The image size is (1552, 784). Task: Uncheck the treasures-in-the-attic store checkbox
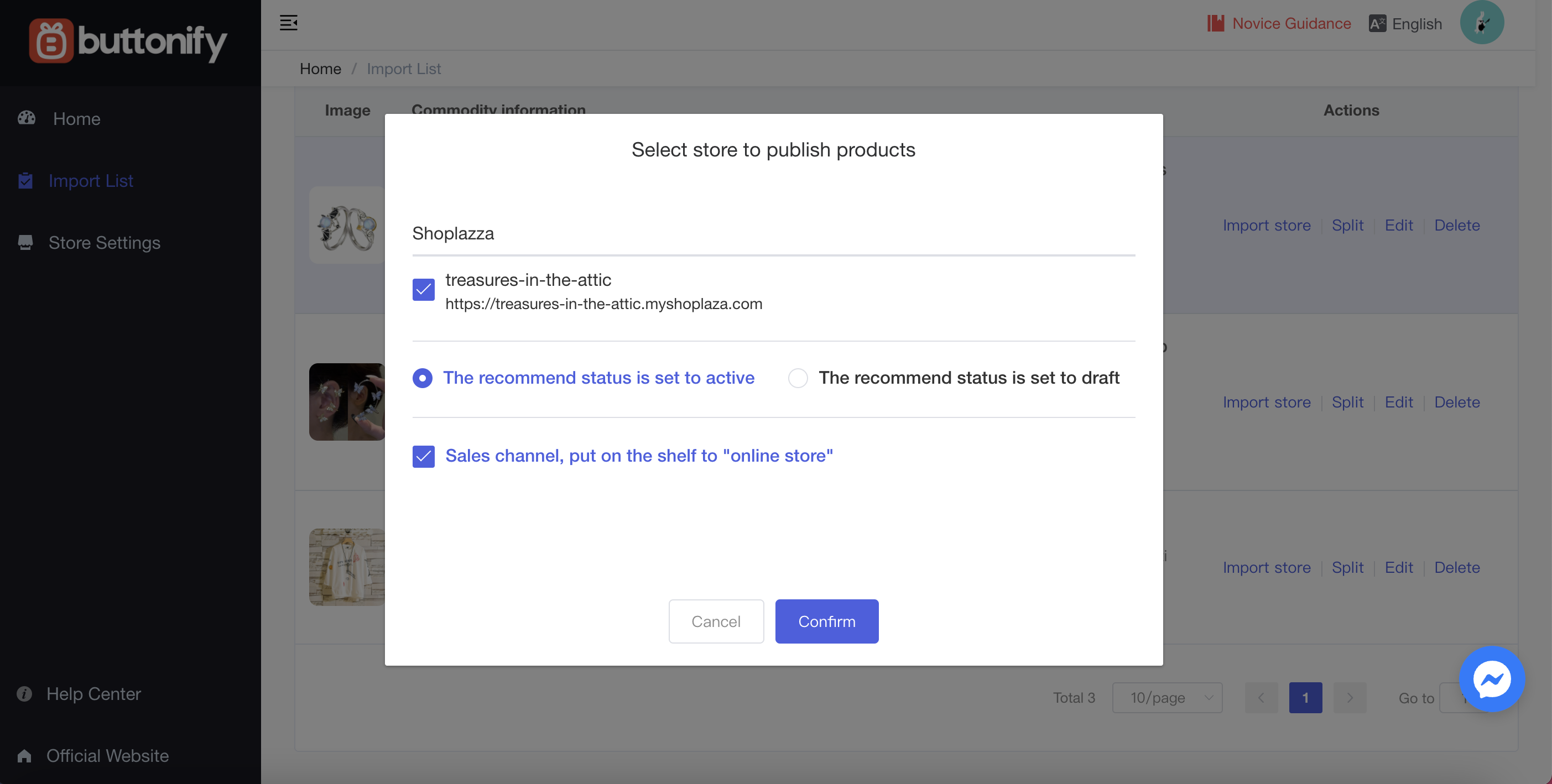423,290
